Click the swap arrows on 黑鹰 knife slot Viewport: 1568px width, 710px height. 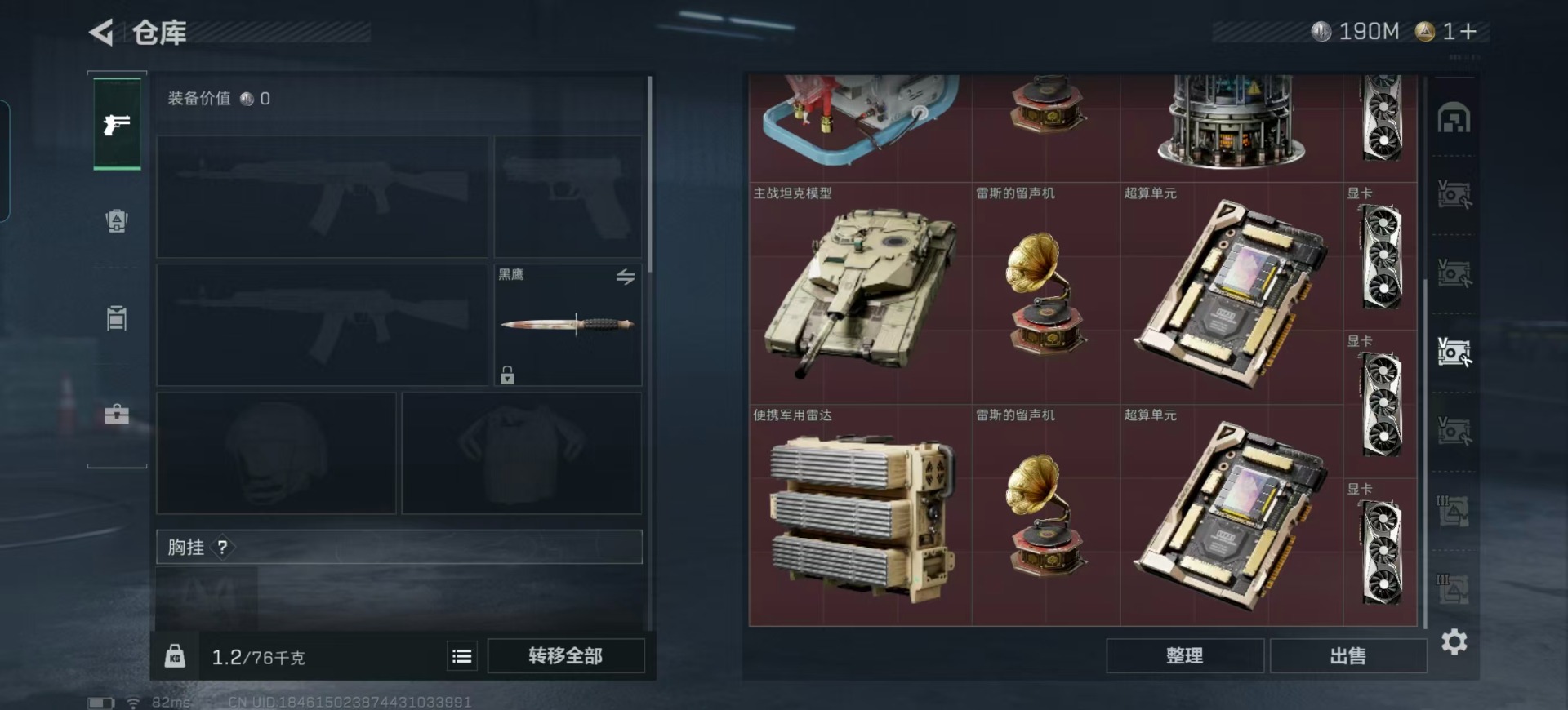[626, 277]
